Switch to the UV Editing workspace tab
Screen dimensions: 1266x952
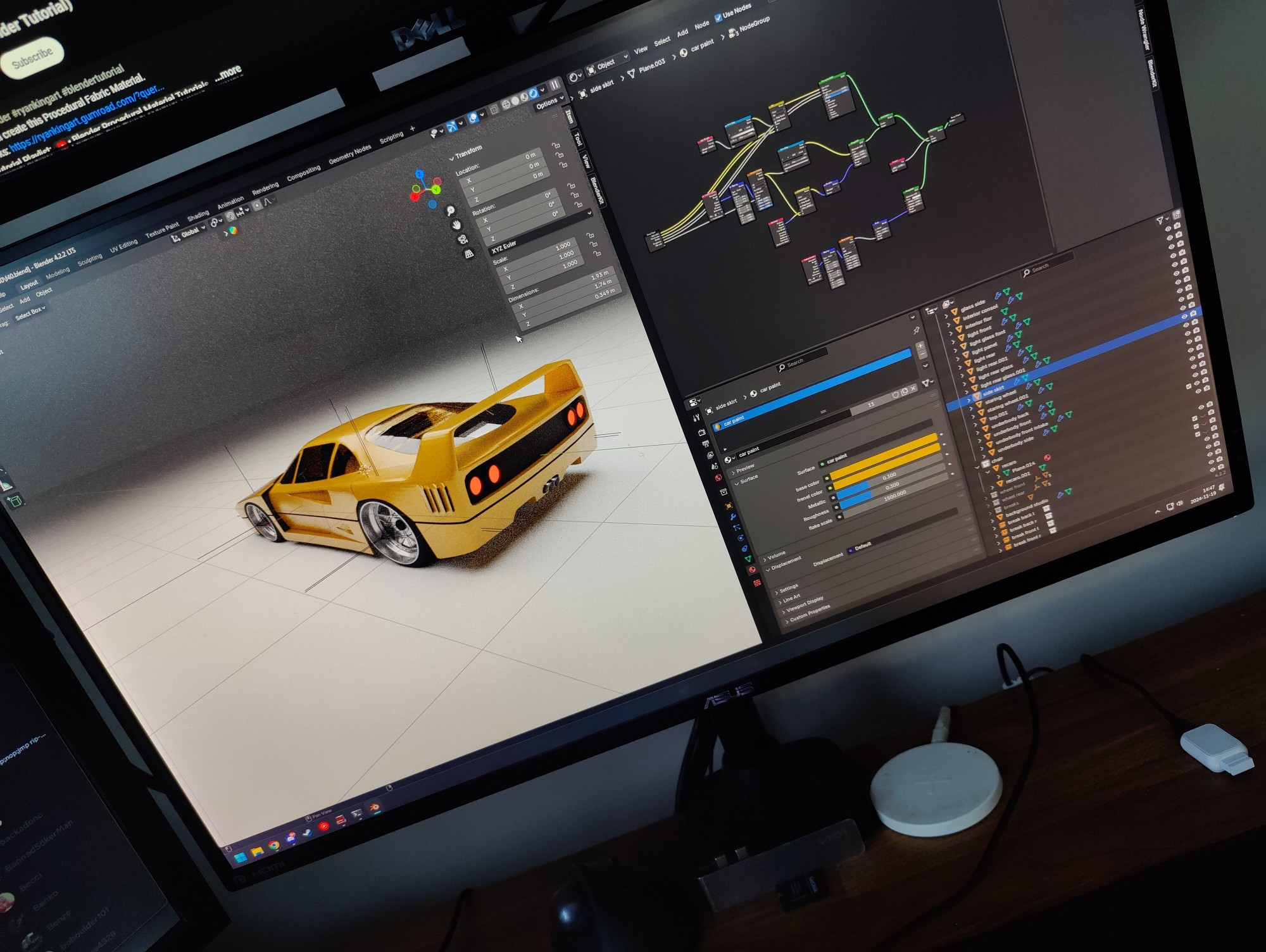pyautogui.click(x=123, y=245)
